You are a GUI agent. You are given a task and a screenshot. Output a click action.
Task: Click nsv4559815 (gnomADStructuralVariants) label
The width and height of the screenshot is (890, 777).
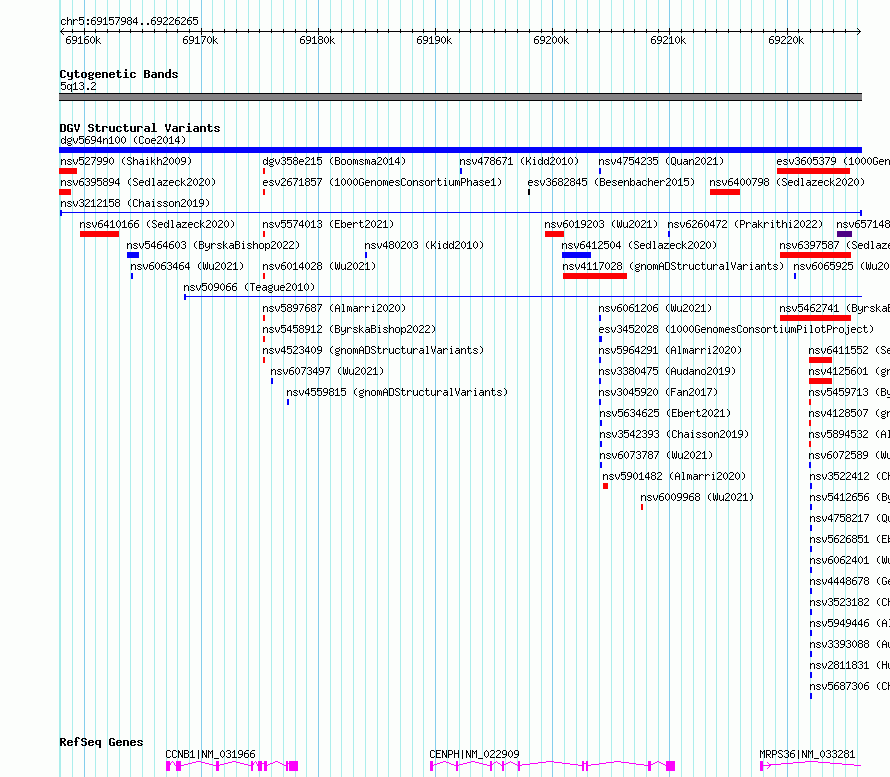[397, 392]
